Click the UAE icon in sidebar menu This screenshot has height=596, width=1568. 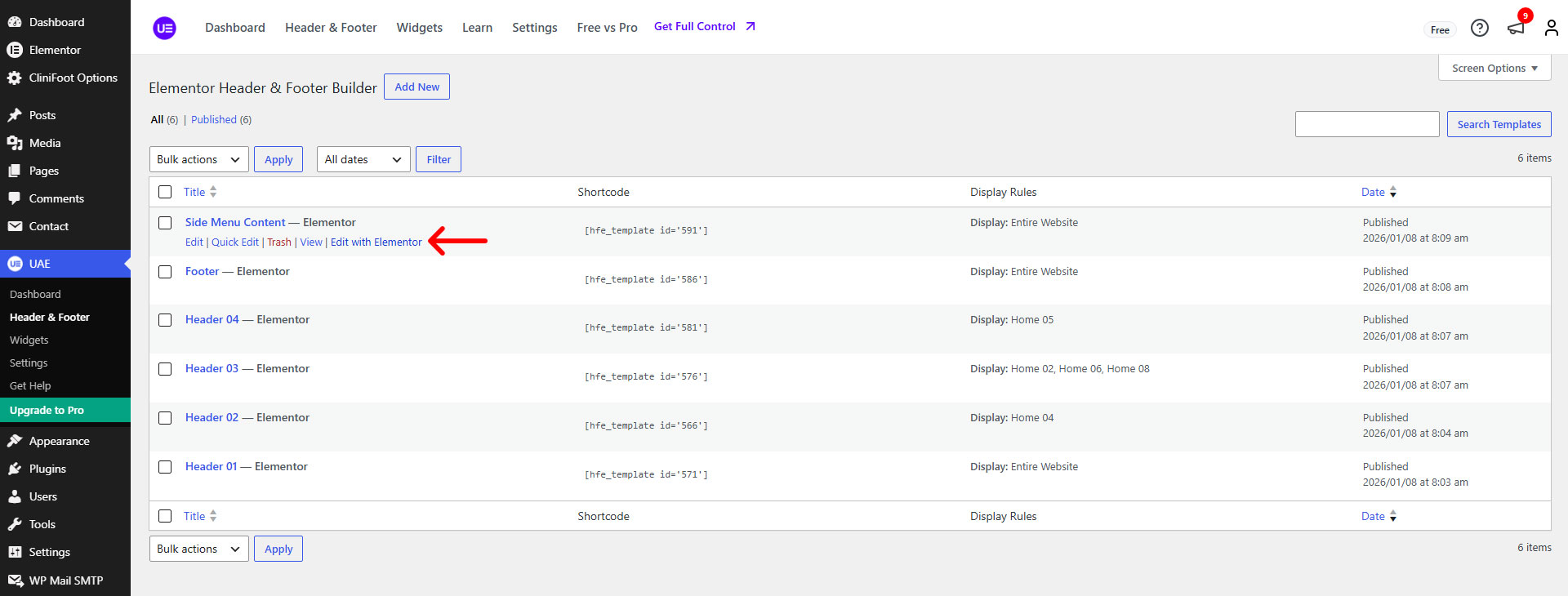15,264
